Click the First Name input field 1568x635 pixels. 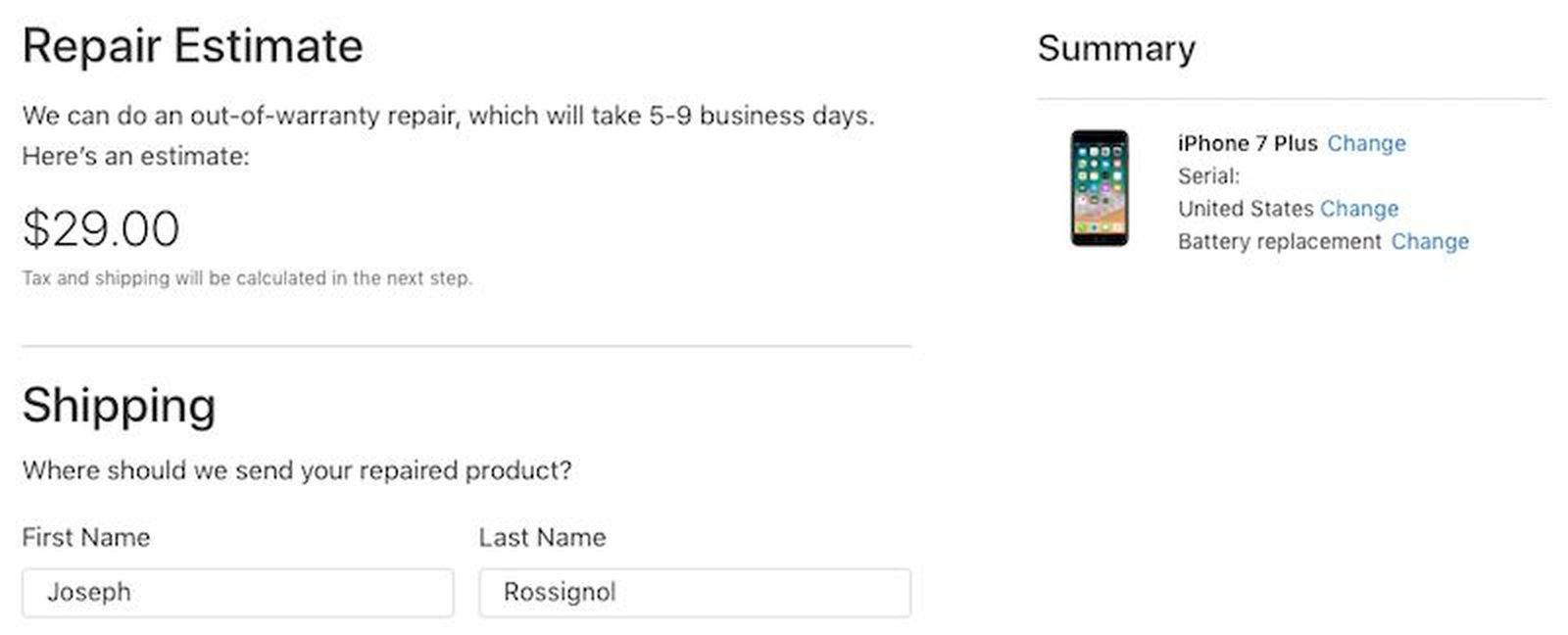tap(235, 592)
